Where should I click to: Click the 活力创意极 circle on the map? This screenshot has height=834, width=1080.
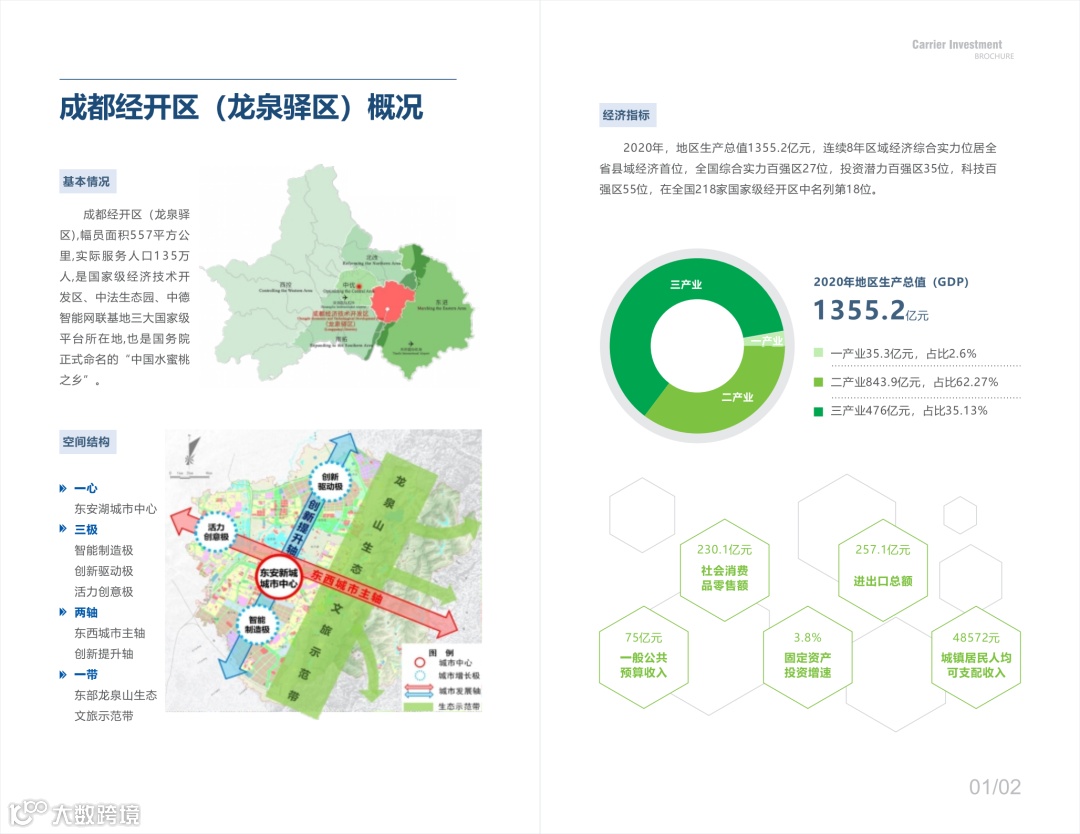(216, 532)
